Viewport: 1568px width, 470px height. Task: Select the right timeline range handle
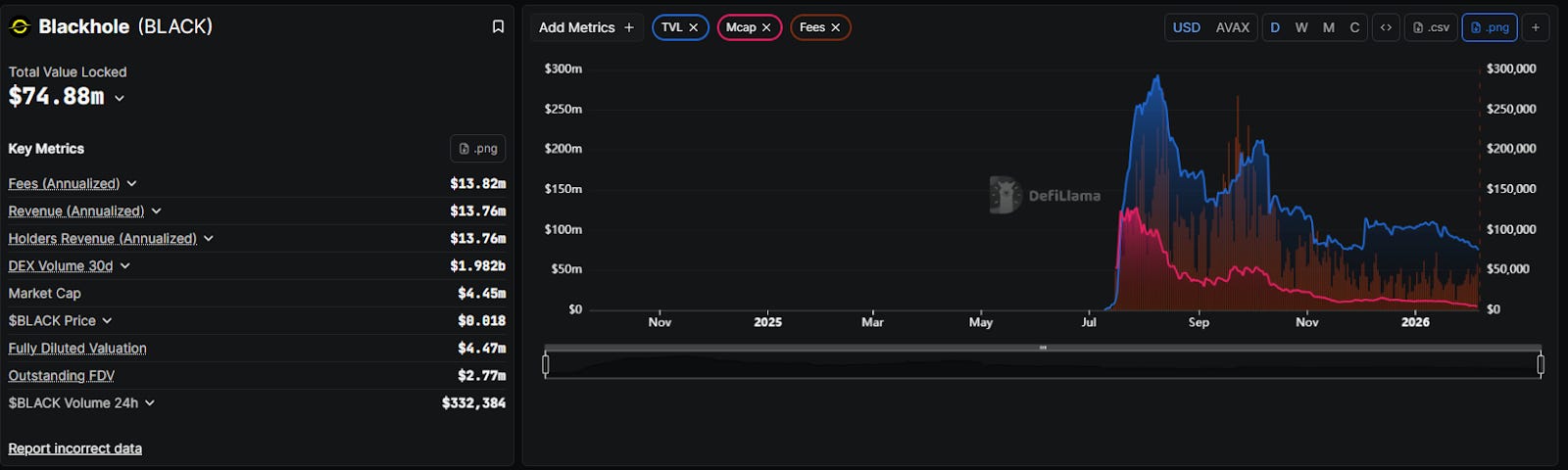1541,365
